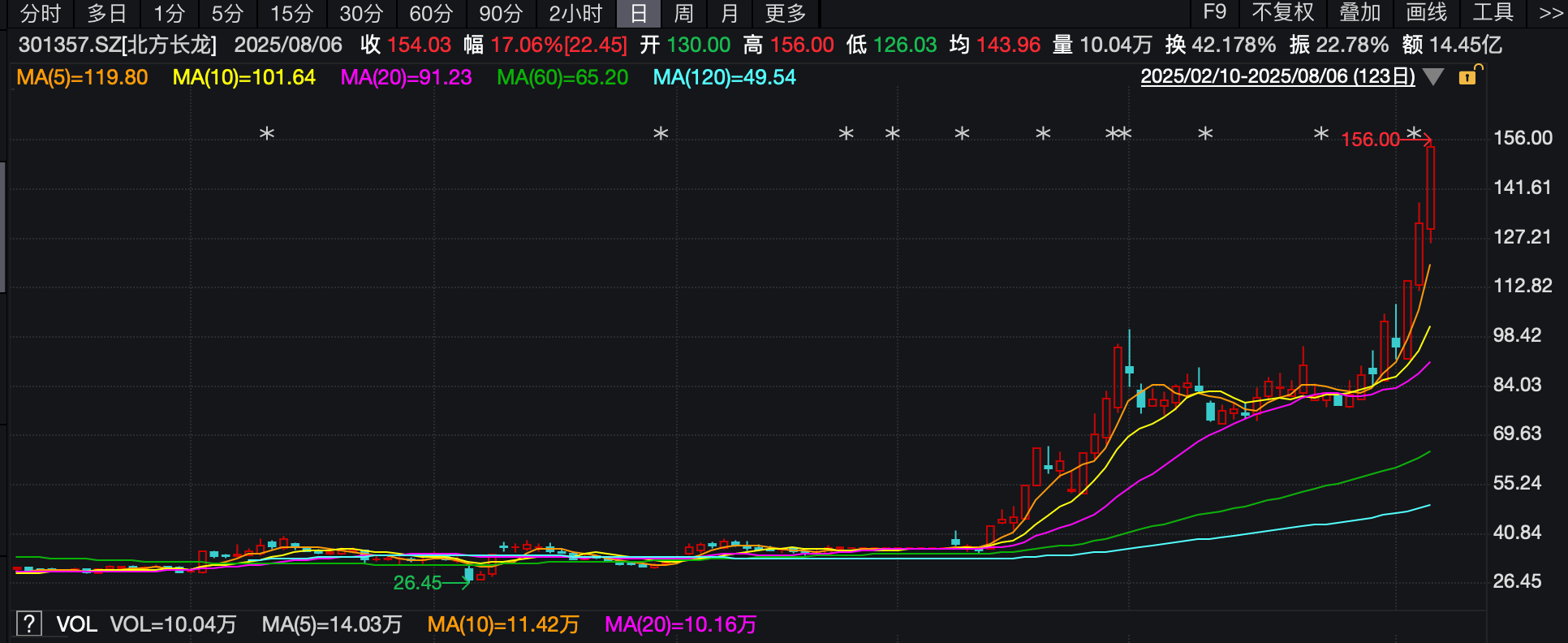Screen dimensions: 1568x643
Task: Click the magenta volume MA(20)=10.16万 label
Action: [681, 624]
